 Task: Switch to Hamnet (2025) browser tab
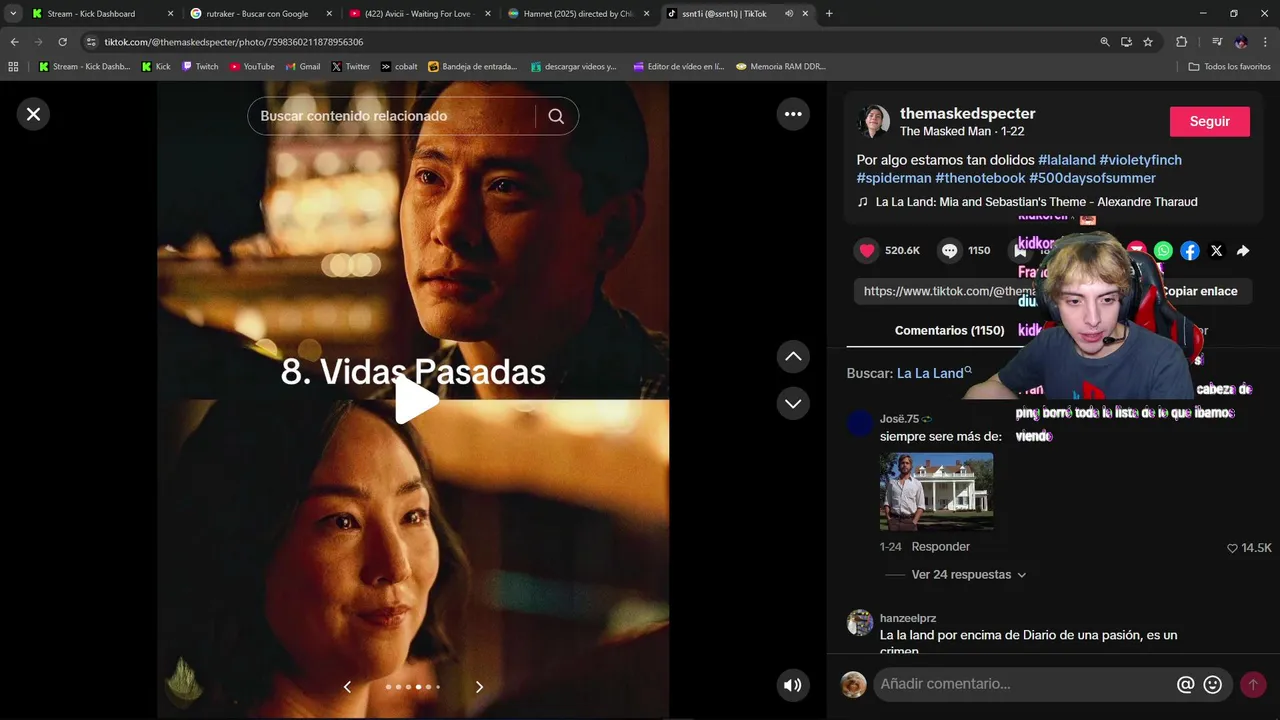pyautogui.click(x=577, y=14)
